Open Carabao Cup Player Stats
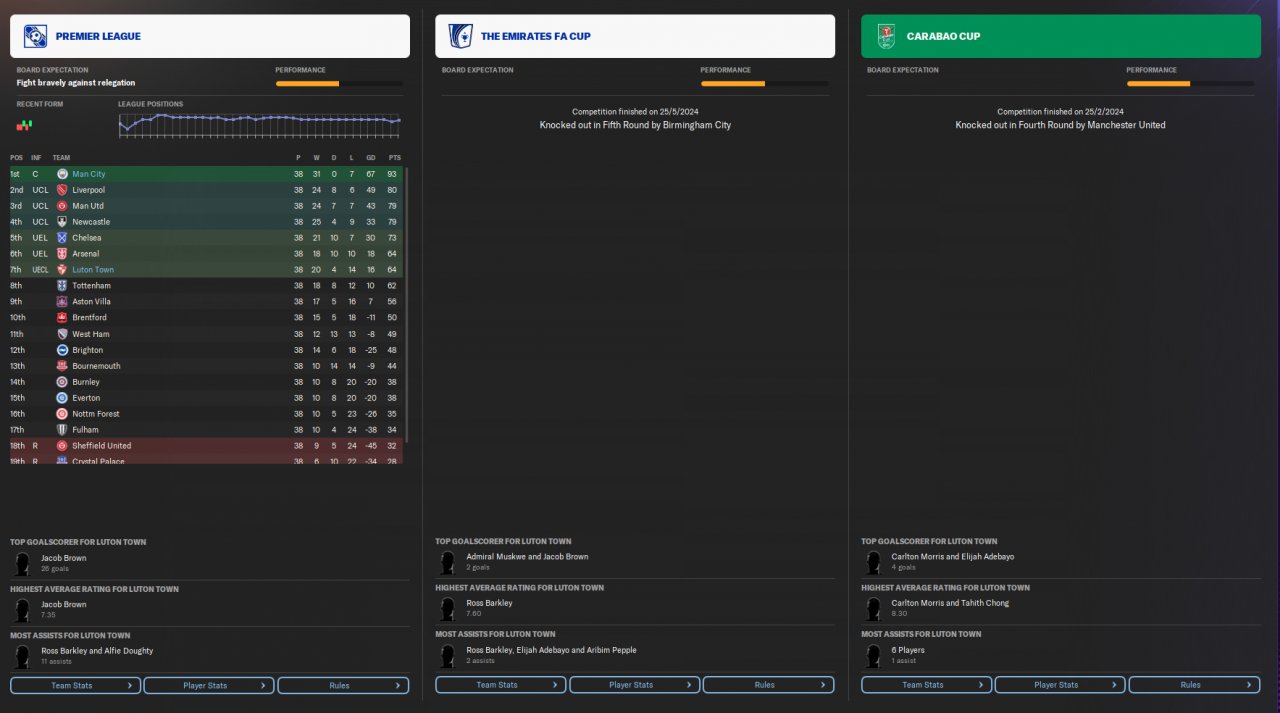The image size is (1280, 713). tap(1060, 685)
